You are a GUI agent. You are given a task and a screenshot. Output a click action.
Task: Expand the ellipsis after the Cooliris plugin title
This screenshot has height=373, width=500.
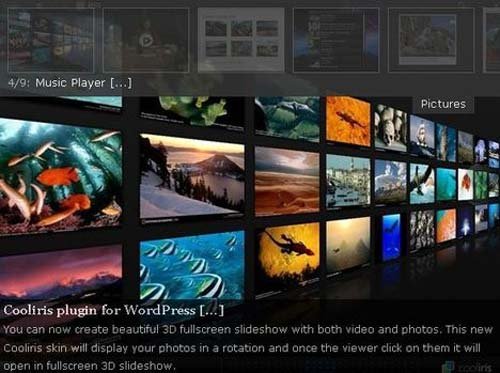coord(212,310)
